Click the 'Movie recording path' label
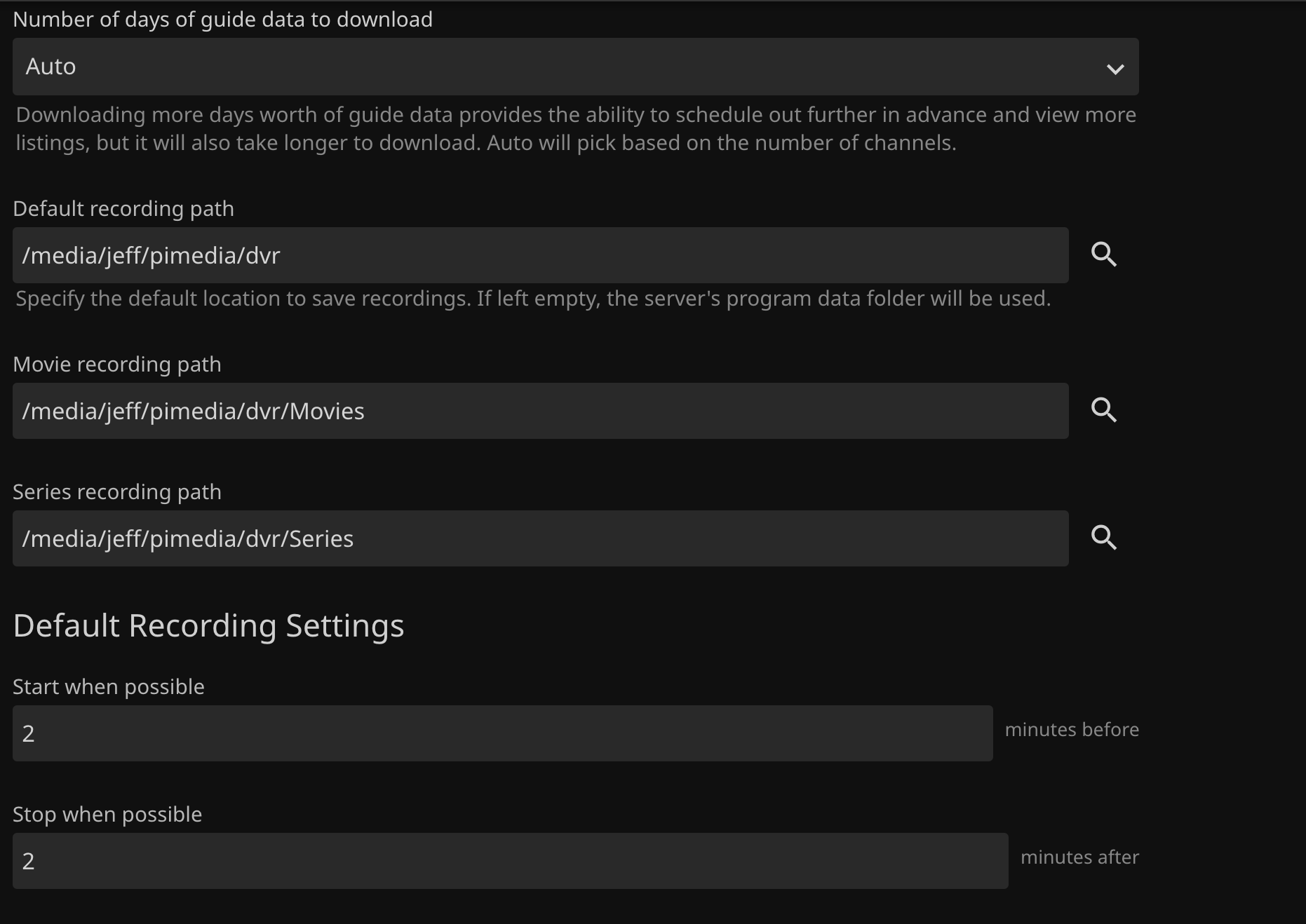Screen dimensions: 1306x924 [x=117, y=365]
